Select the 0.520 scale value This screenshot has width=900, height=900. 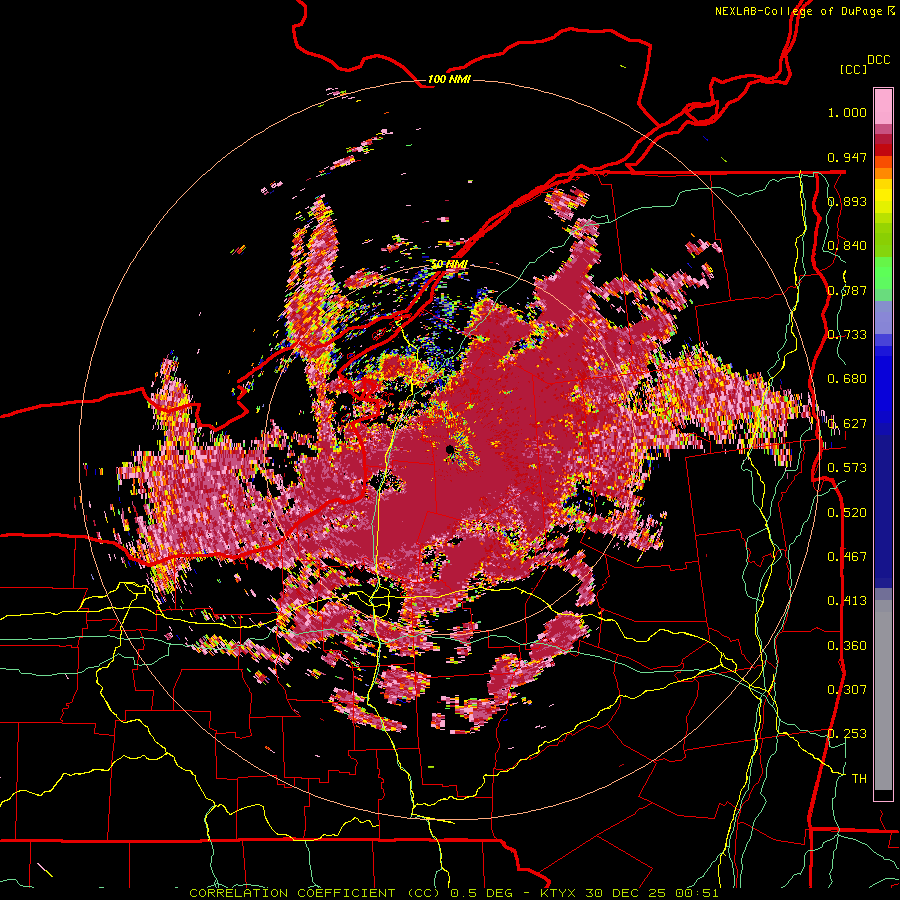pyautogui.click(x=847, y=513)
